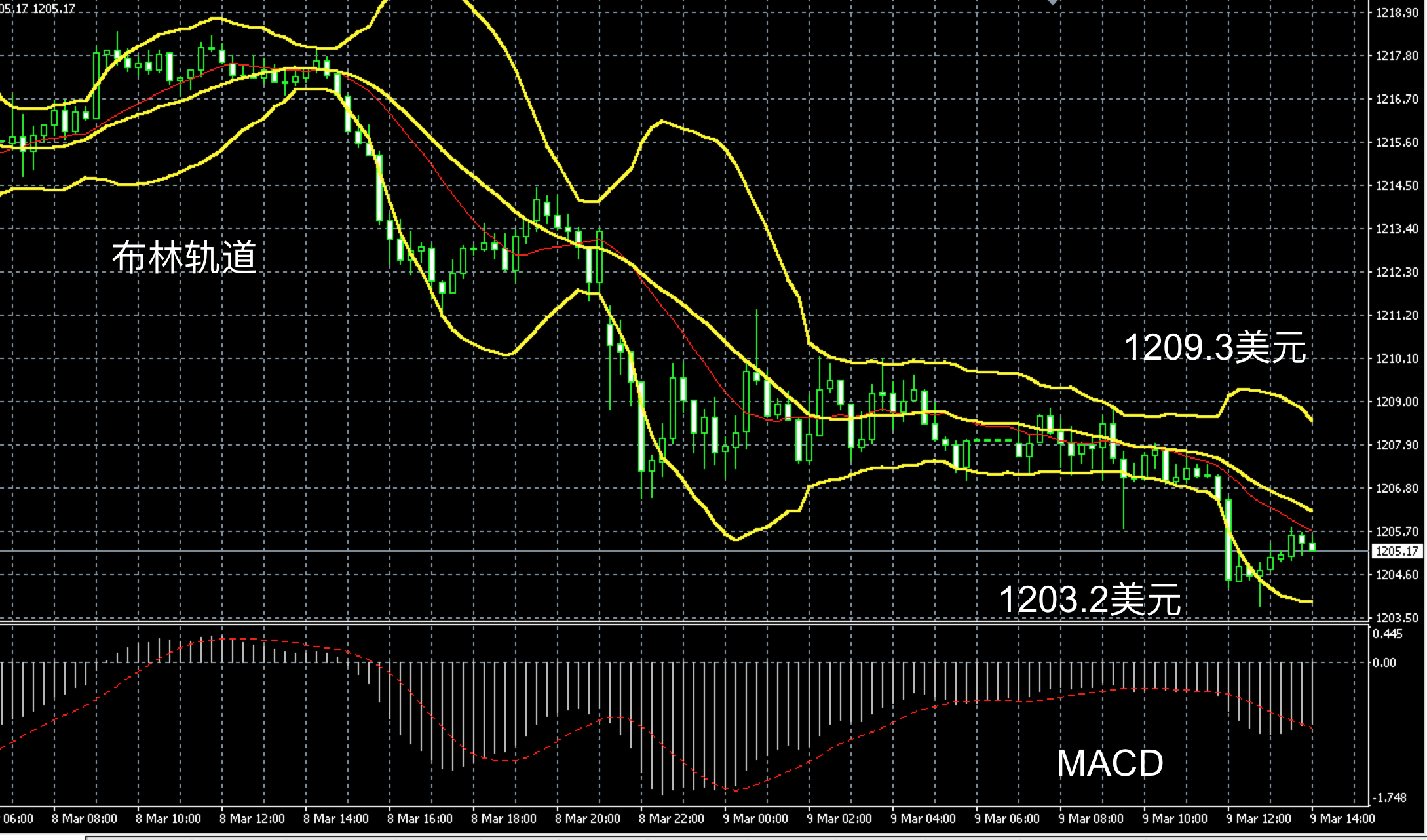Click the 0.445 MACD scale value
The width and height of the screenshot is (1427, 840).
(x=1388, y=634)
